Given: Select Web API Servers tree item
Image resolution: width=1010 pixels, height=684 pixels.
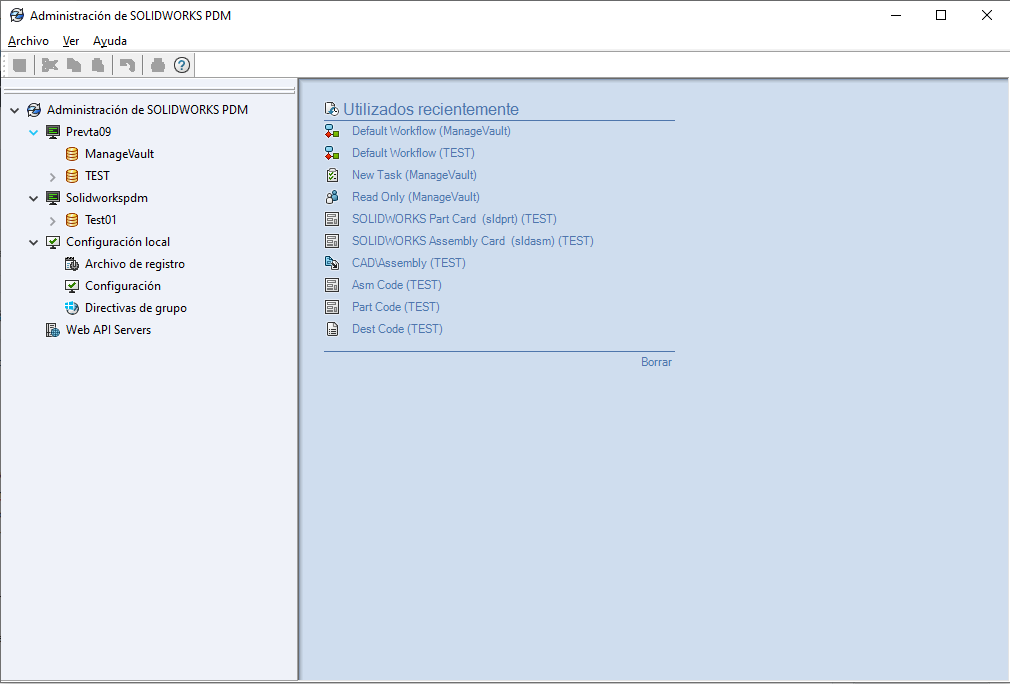Looking at the screenshot, I should [108, 330].
